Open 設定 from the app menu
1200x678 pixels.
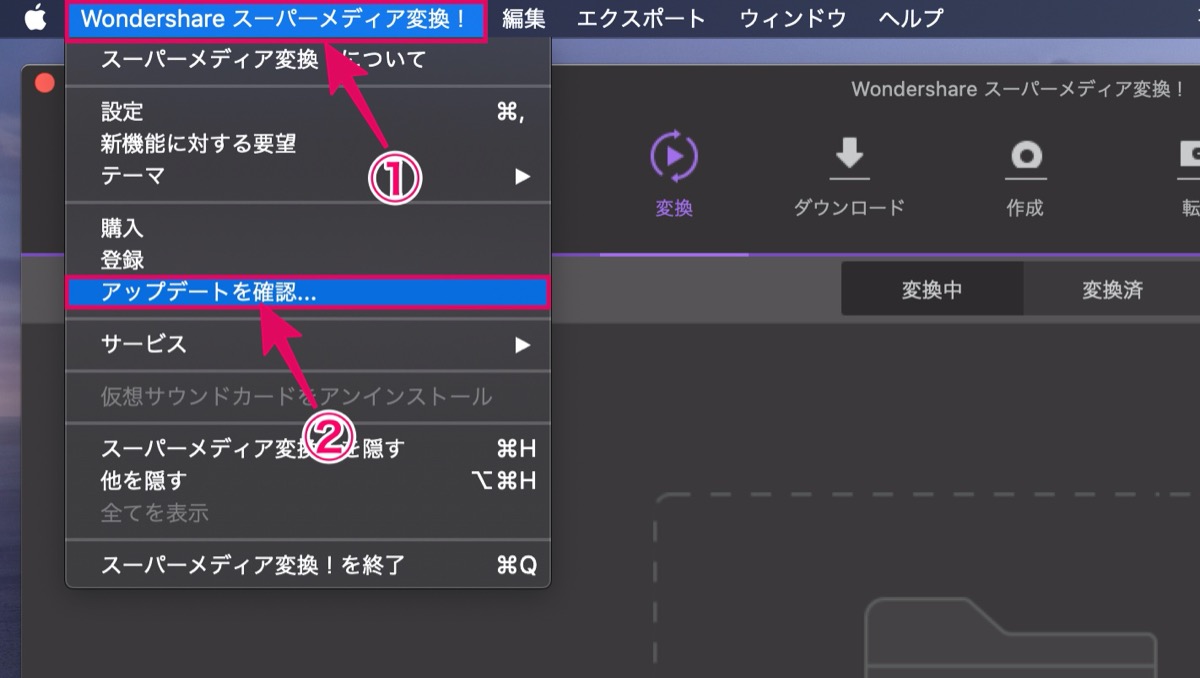(x=308, y=112)
